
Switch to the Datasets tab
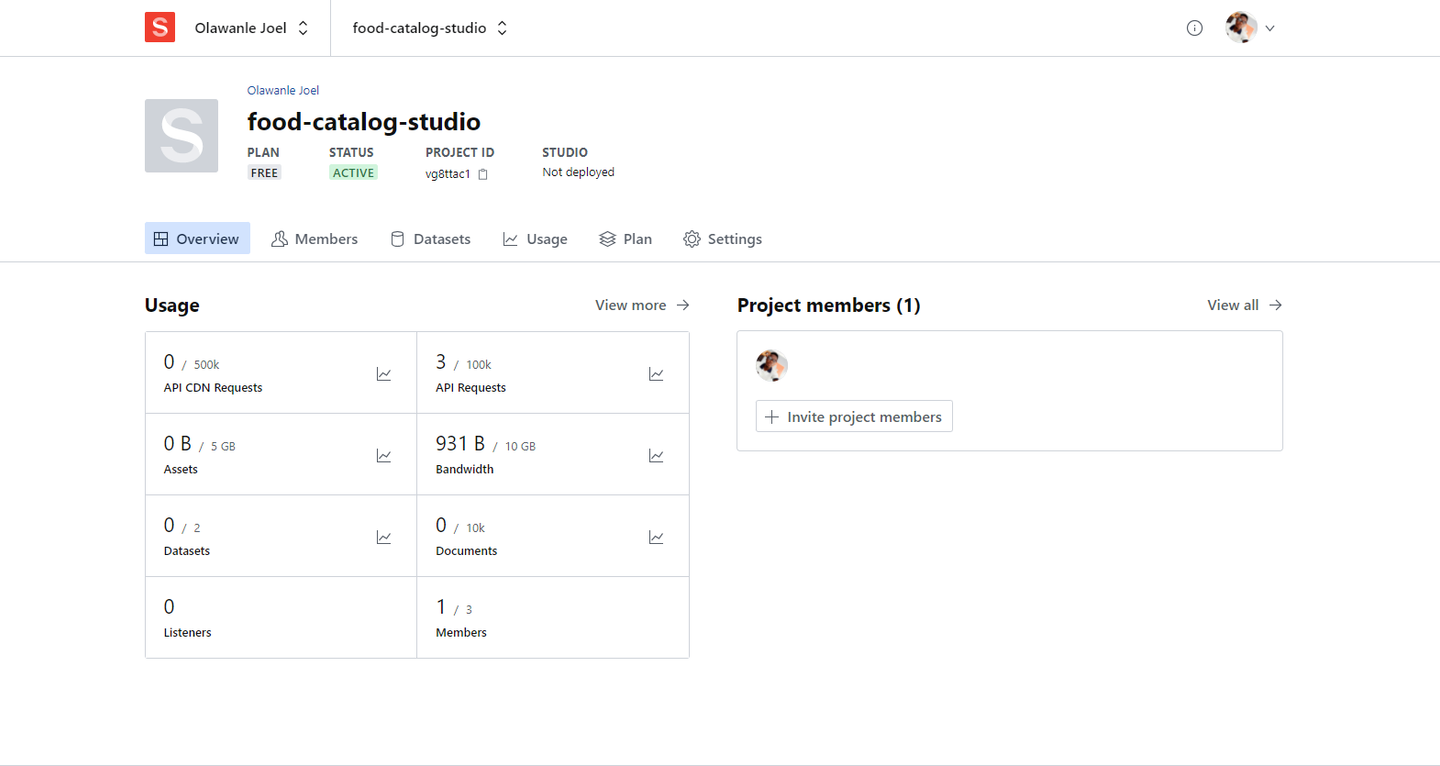[x=429, y=238]
